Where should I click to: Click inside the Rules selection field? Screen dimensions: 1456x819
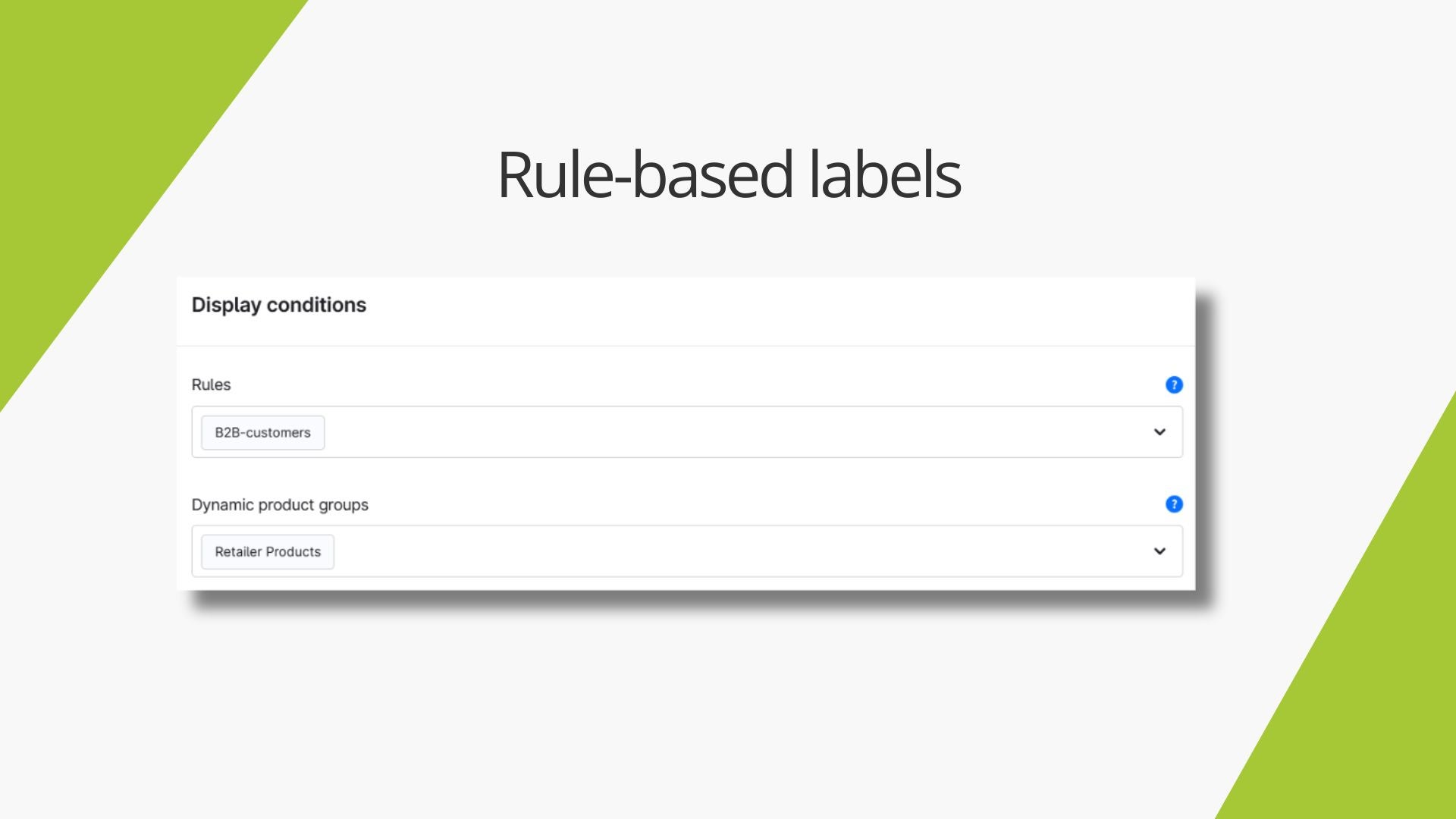[687, 432]
